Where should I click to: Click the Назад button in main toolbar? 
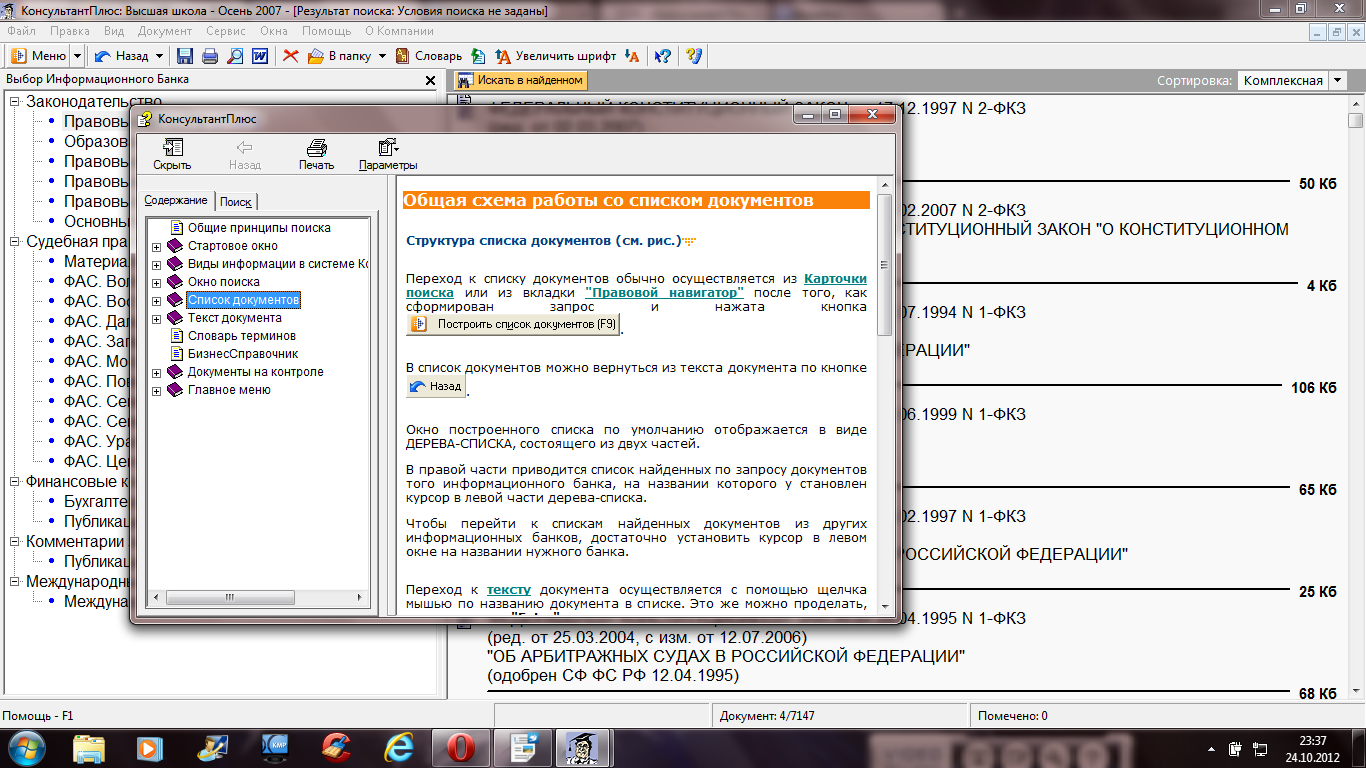click(x=121, y=56)
